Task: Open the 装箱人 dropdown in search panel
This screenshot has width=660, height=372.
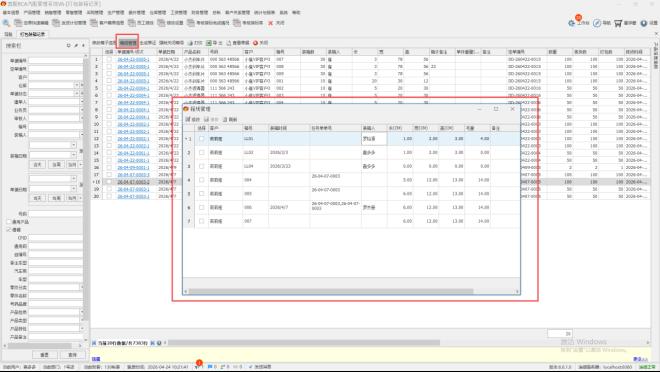Action: [x=81, y=135]
